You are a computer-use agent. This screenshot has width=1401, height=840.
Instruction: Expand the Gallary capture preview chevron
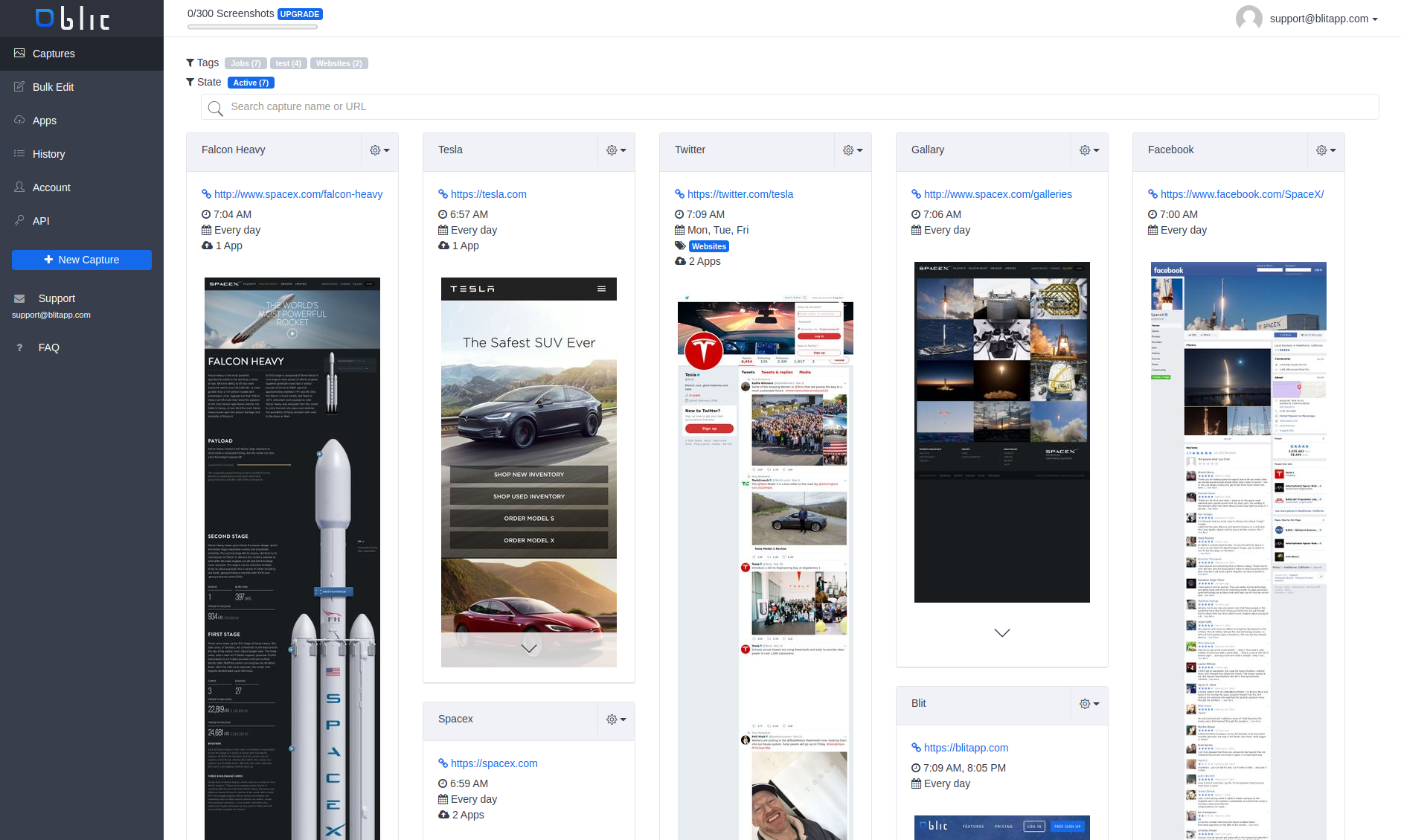[x=1001, y=633]
